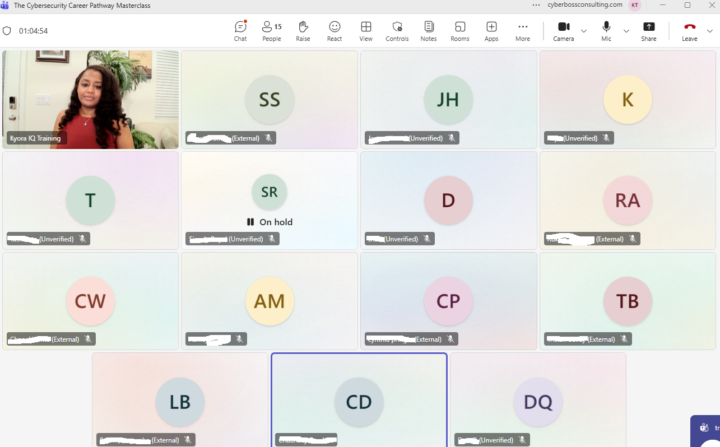Select the CD participant avatar
Screen dimensions: 720x447
(359, 402)
